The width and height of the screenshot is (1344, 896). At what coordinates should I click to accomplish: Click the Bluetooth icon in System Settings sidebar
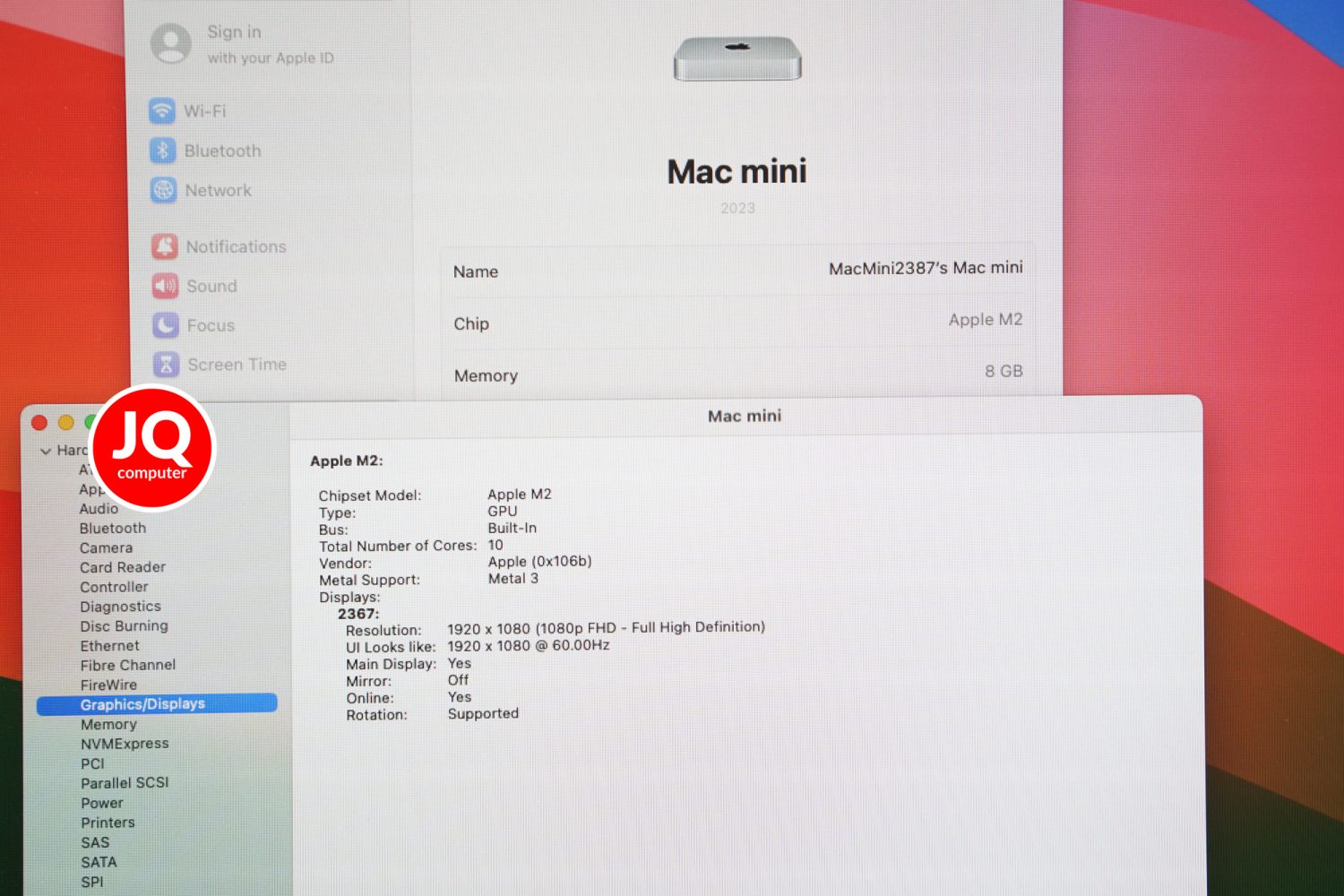(x=163, y=151)
